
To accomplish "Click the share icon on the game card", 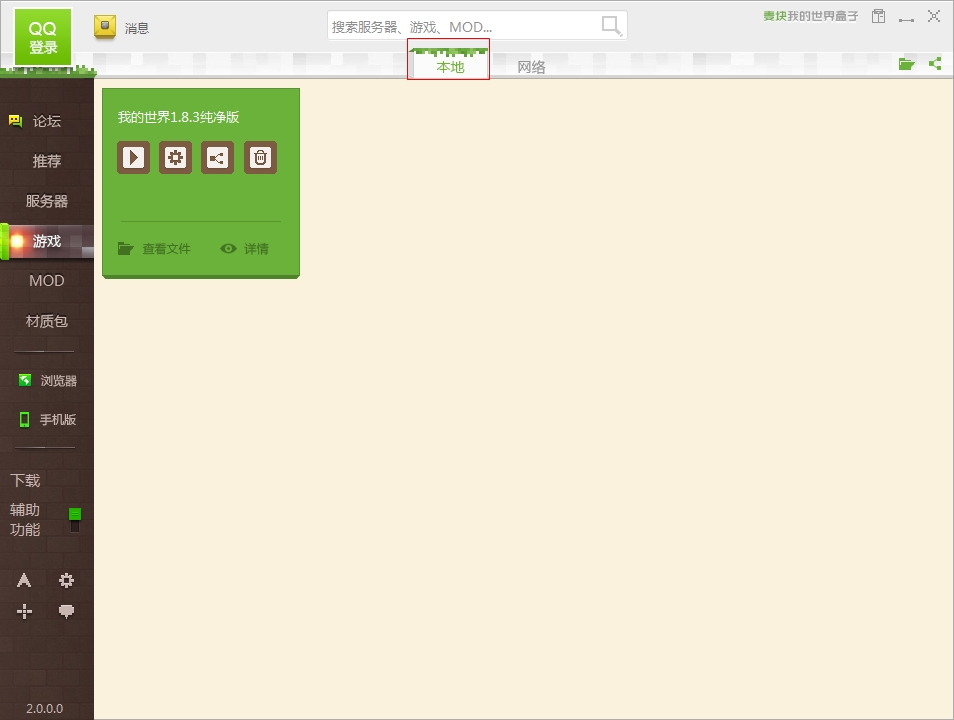I will click(x=217, y=157).
